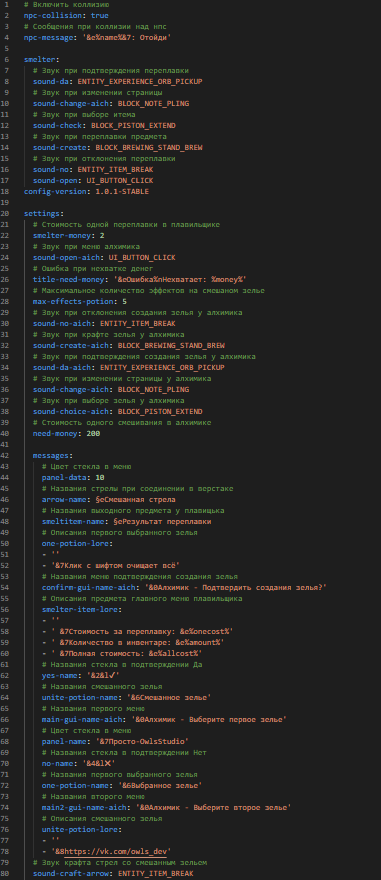
Task: Click the smelter: section header
Action: point(42,59)
